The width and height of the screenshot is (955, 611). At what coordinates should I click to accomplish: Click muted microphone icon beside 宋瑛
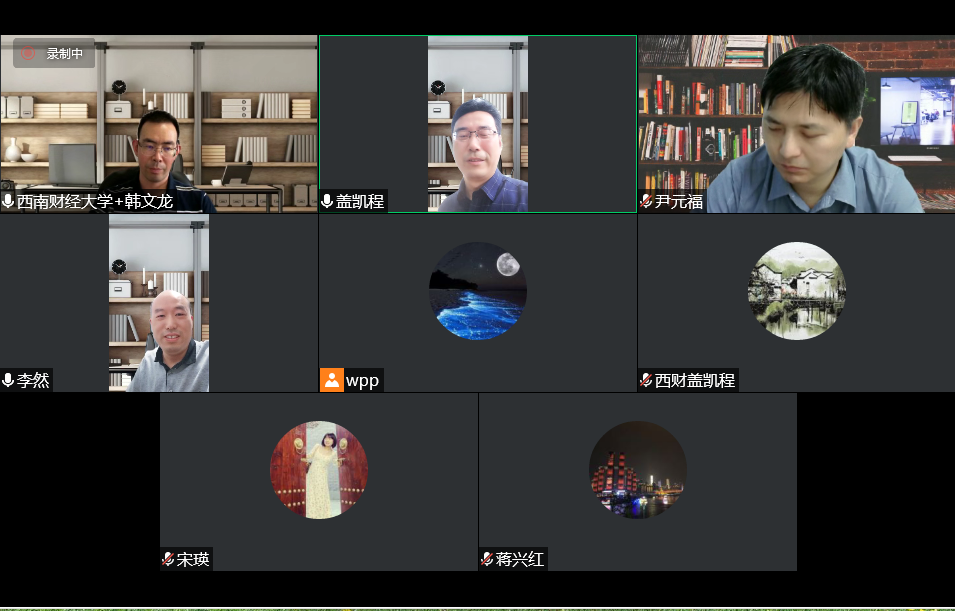click(x=168, y=559)
